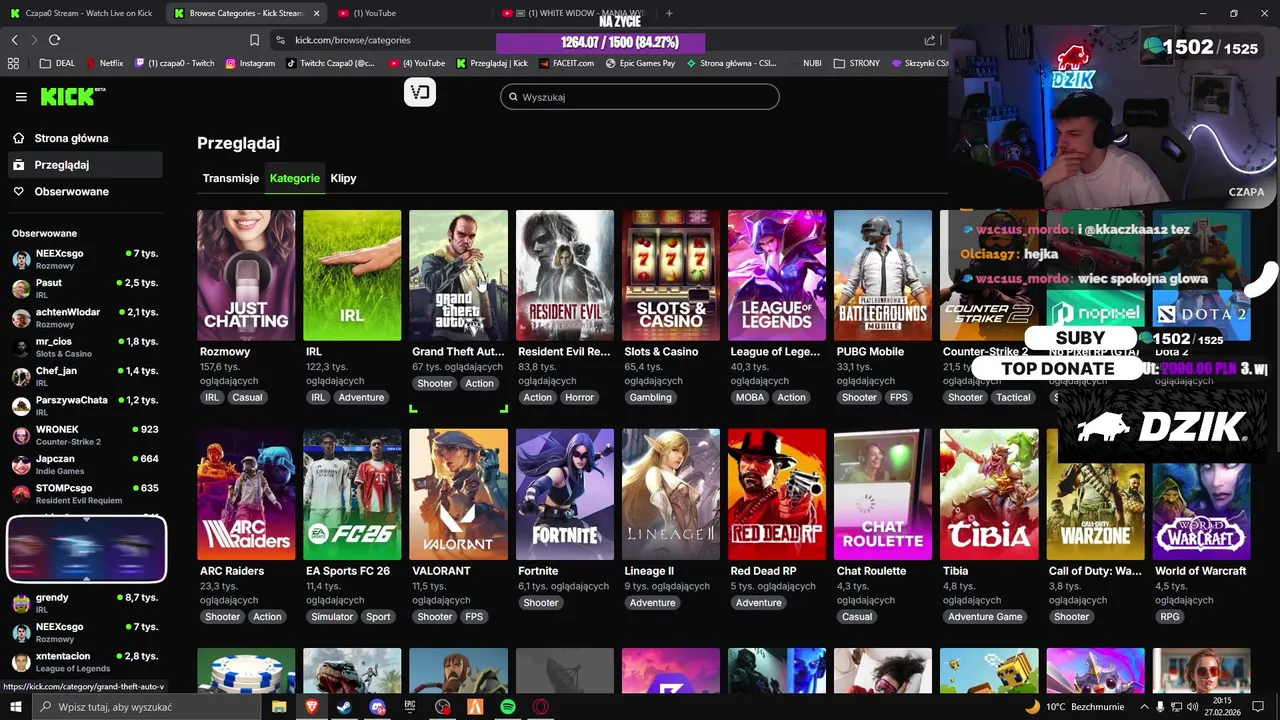1280x720 pixels.
Task: Open Obserwowane in the Kick sidebar
Action: point(84,192)
